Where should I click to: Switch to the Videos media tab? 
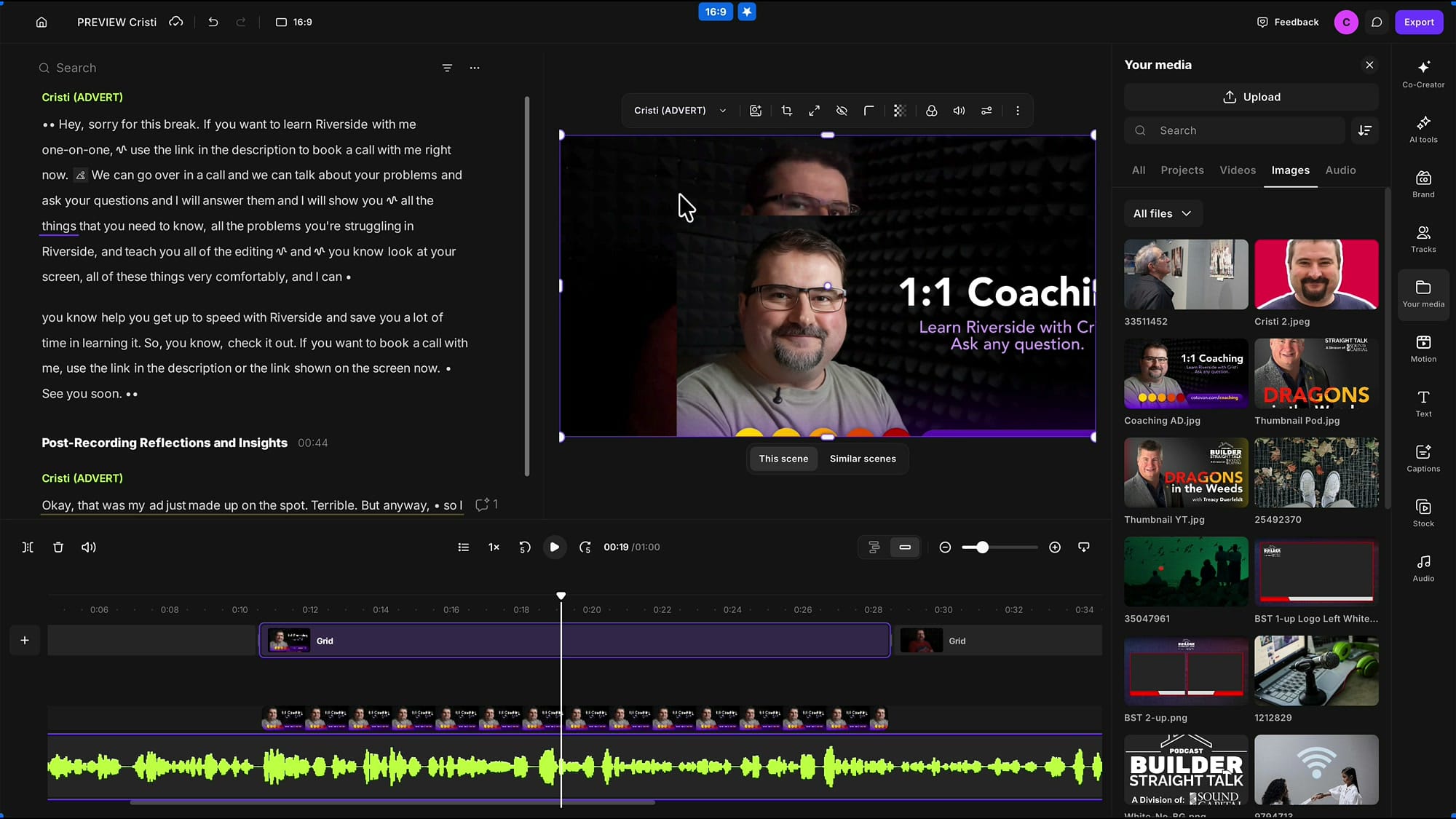1238,170
